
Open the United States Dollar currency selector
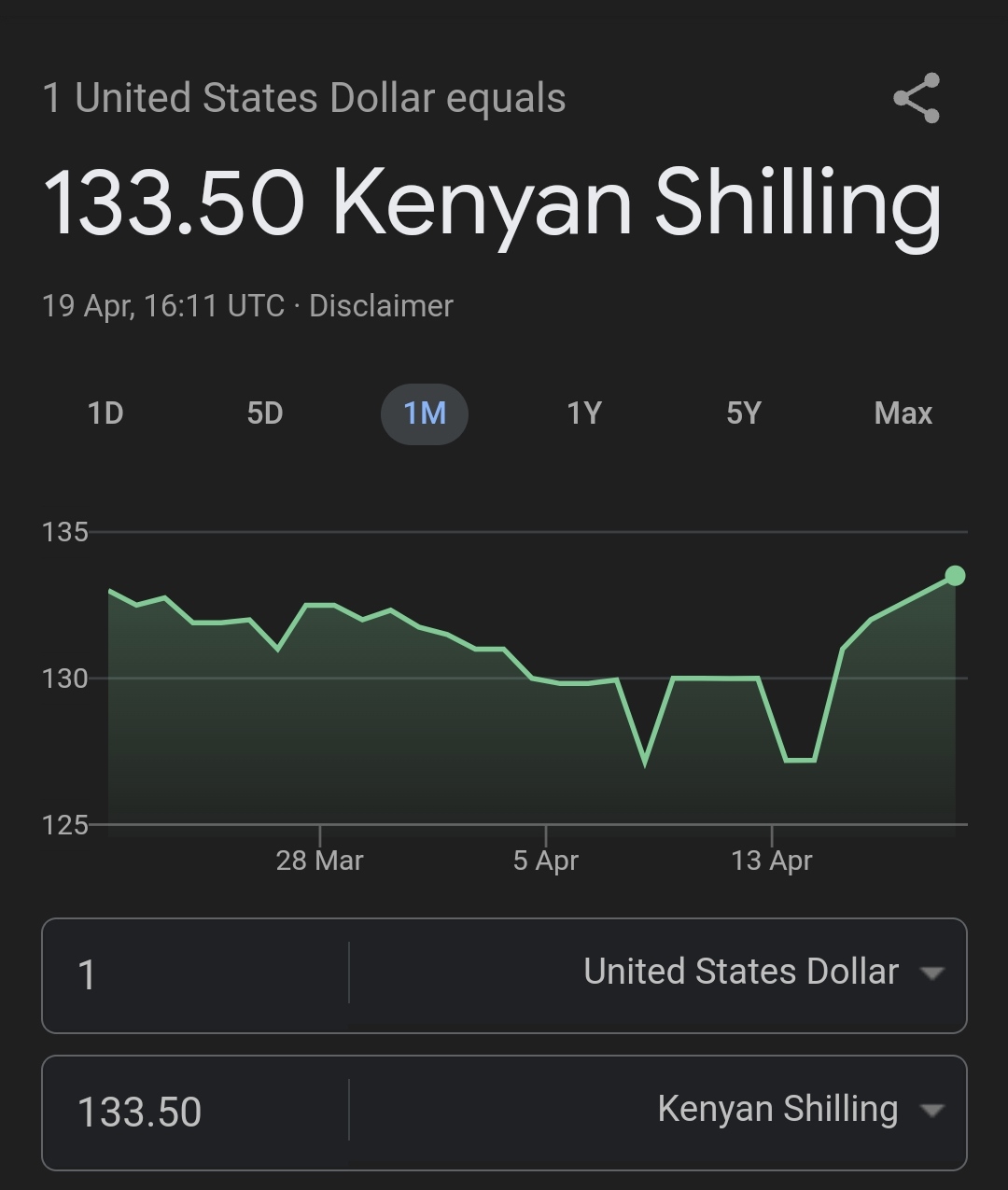[x=741, y=973]
